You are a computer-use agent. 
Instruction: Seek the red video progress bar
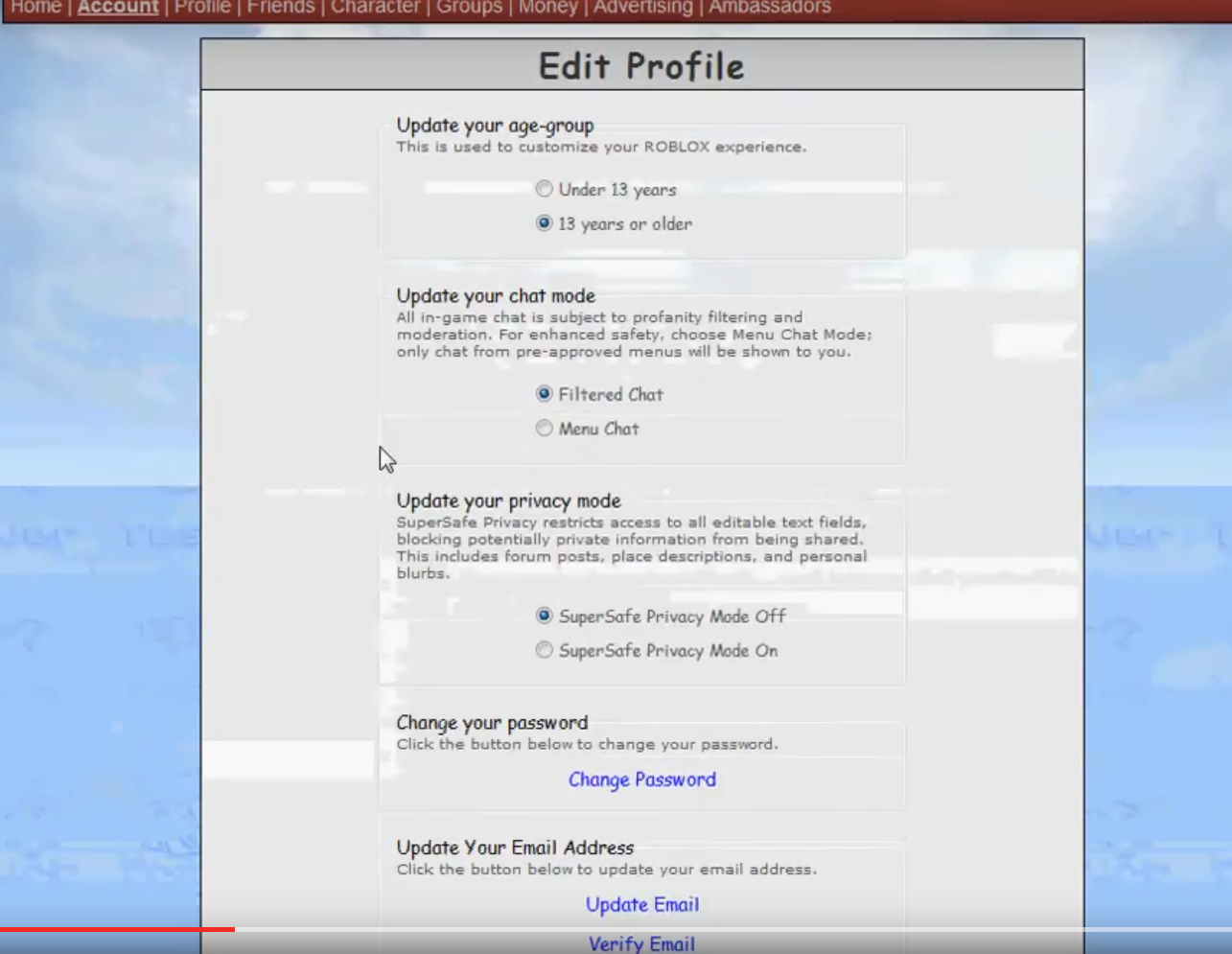(117, 929)
